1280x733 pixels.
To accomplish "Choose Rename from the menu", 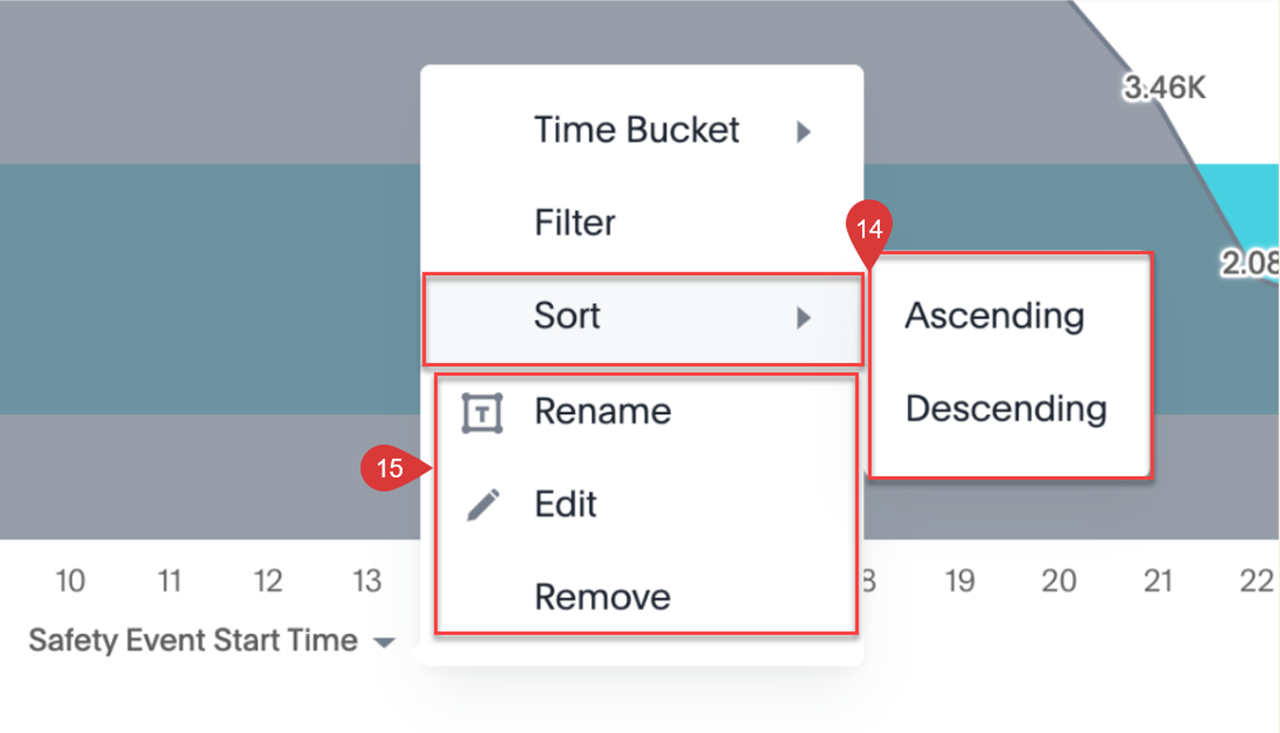I will 602,412.
